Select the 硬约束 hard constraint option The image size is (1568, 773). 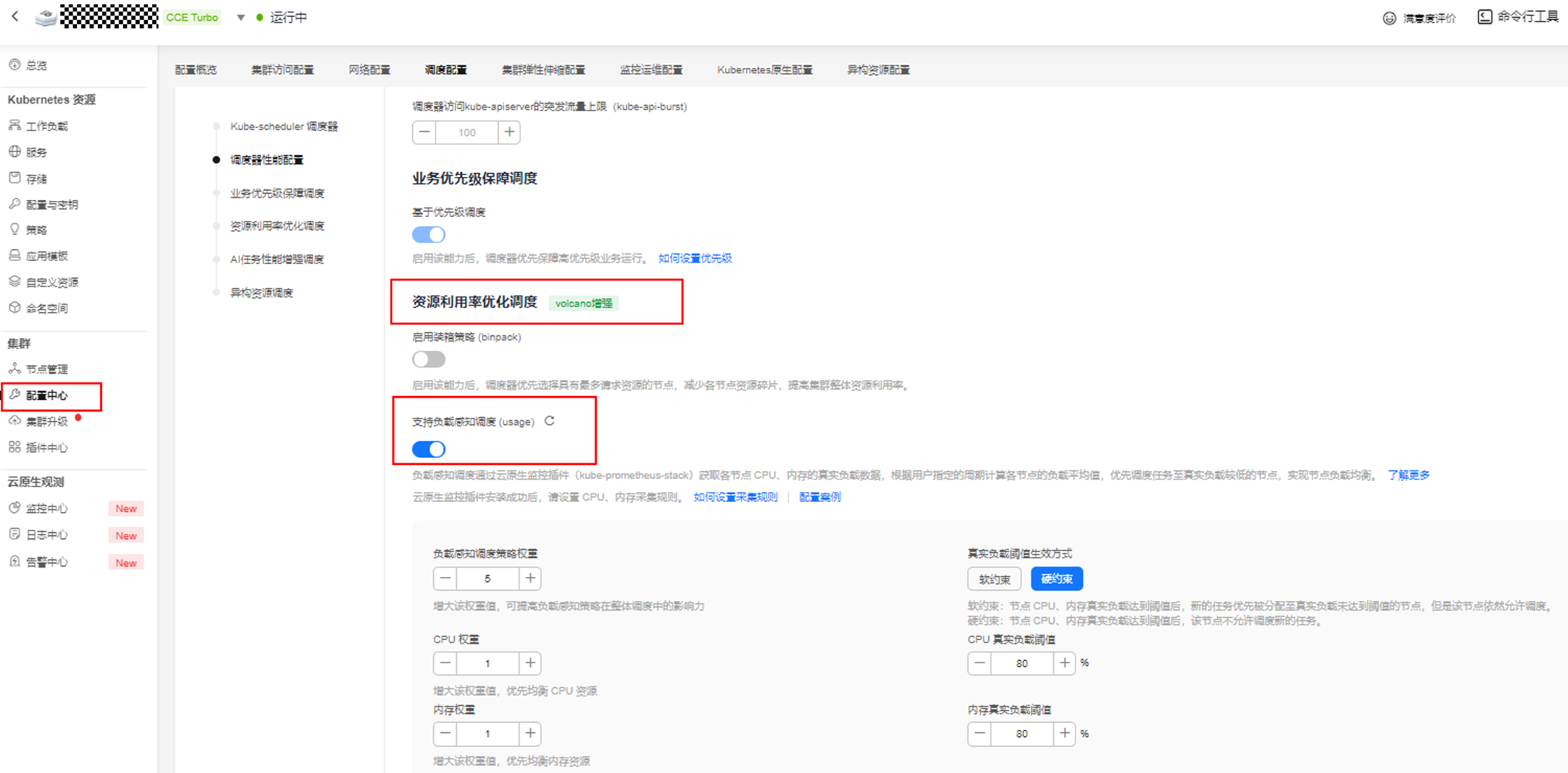[x=1057, y=578]
